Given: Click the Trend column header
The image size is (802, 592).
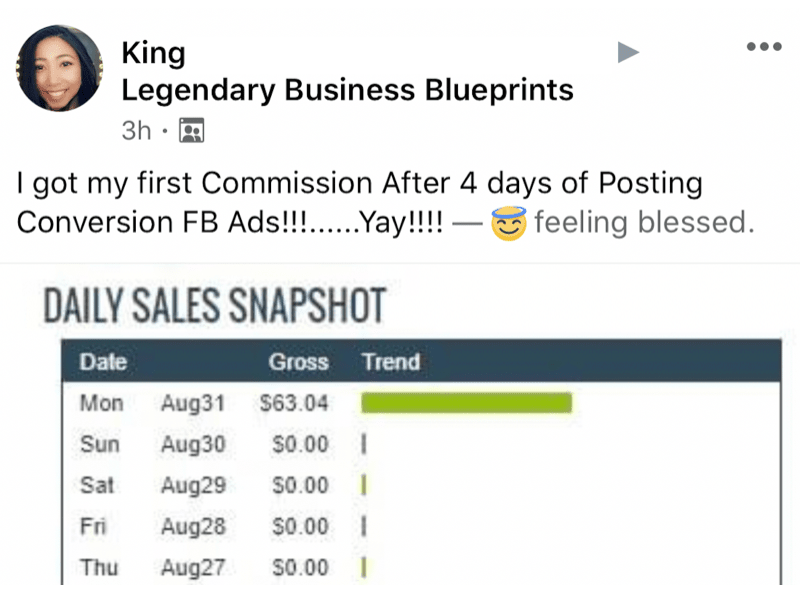Looking at the screenshot, I should click(392, 362).
